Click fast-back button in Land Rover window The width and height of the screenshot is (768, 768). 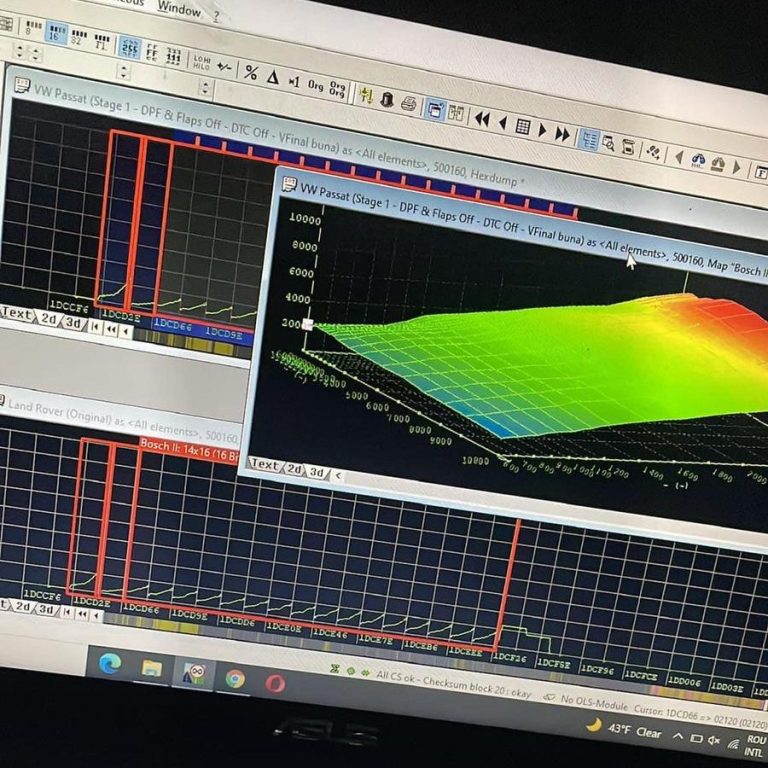pos(82,614)
